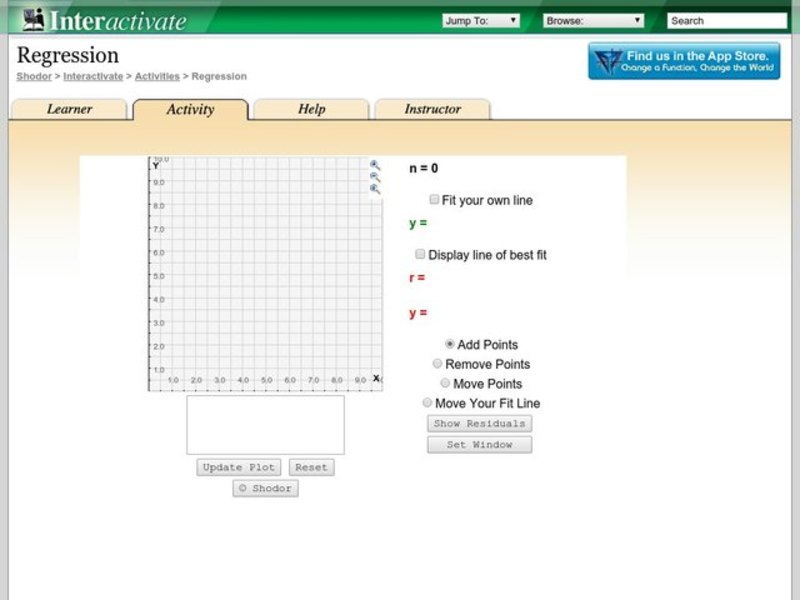800x600 pixels.
Task: Enable Fit your own line checkbox
Action: pyautogui.click(x=434, y=200)
